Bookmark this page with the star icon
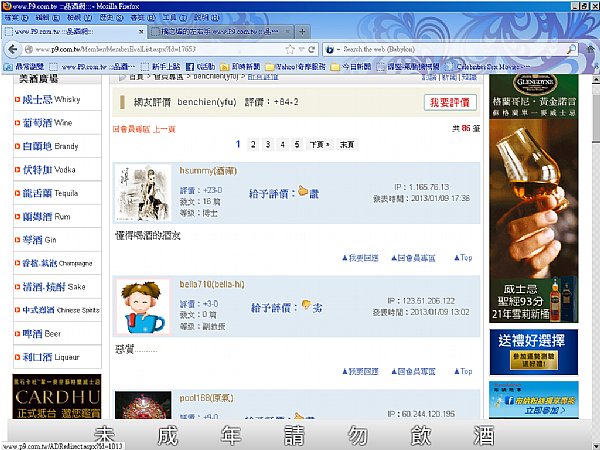 [x=290, y=49]
